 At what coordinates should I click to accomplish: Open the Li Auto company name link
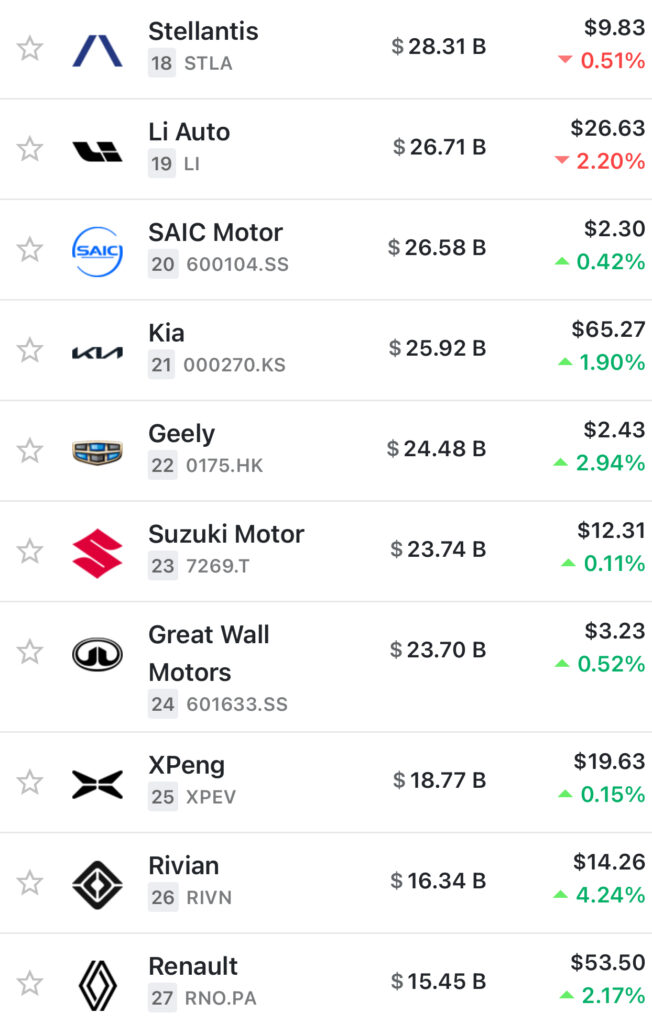point(189,132)
